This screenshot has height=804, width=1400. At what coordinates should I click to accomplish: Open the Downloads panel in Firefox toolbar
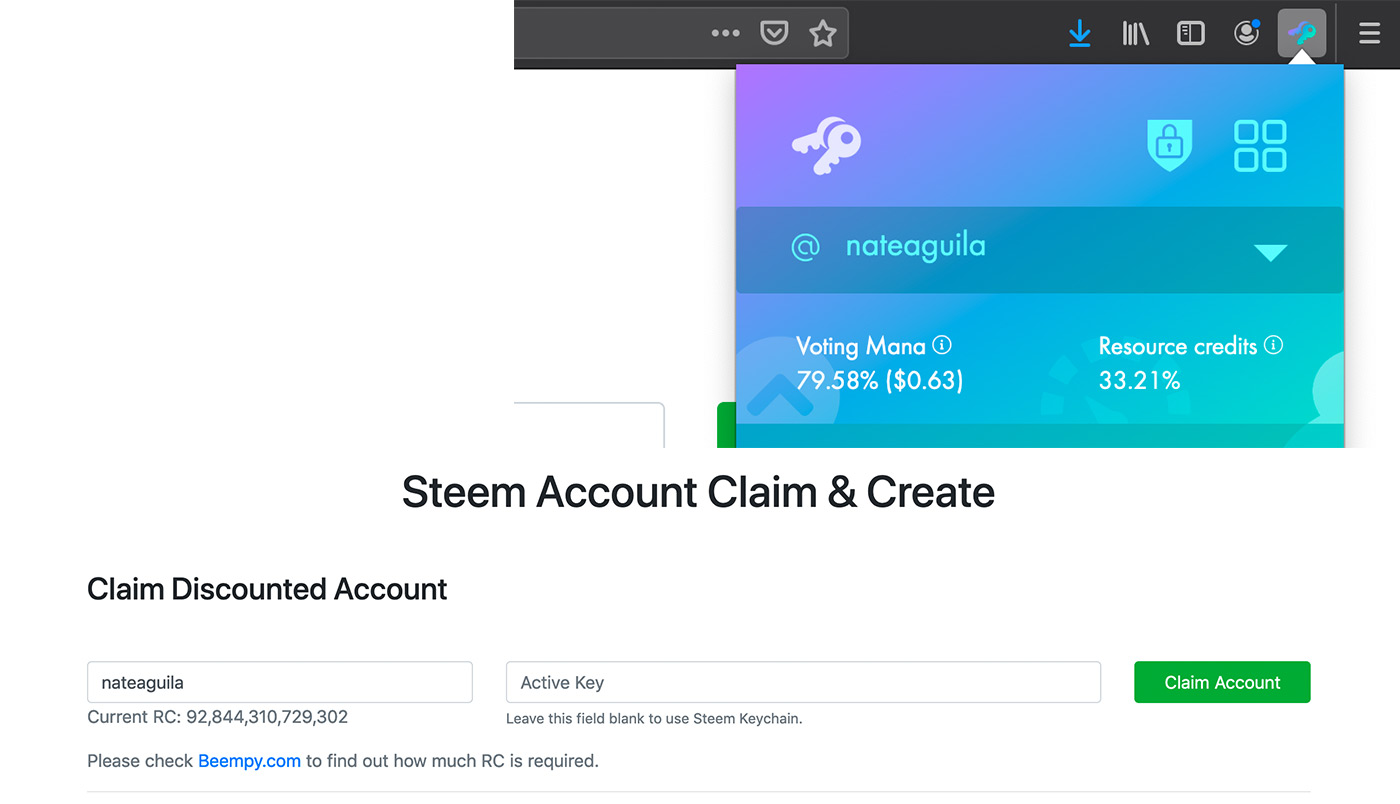click(x=1080, y=33)
